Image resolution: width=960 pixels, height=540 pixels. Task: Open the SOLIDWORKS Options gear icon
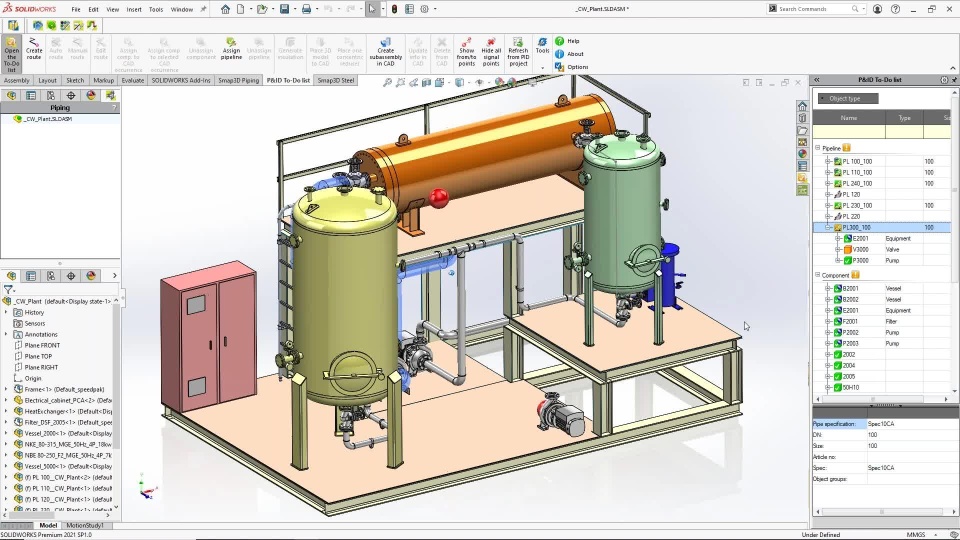click(x=424, y=9)
